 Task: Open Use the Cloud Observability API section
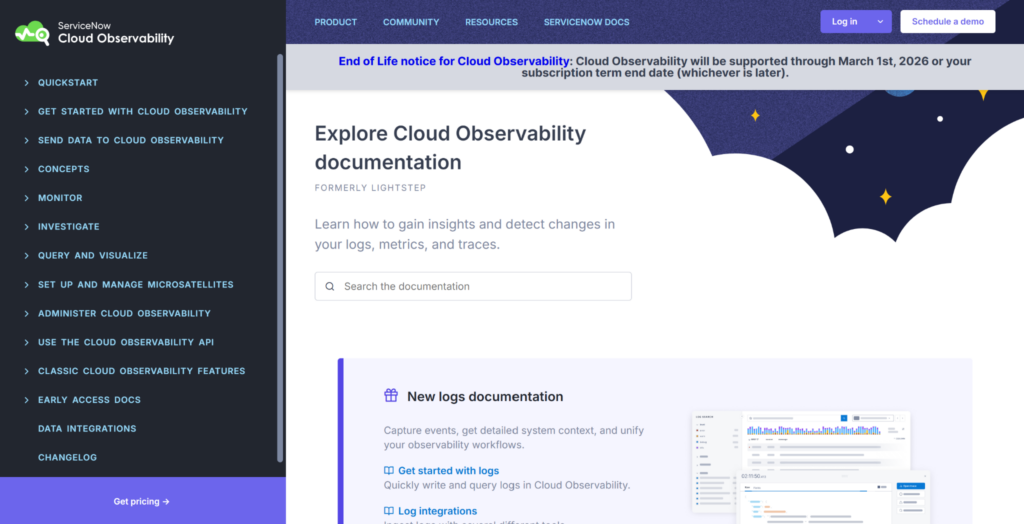tap(126, 342)
